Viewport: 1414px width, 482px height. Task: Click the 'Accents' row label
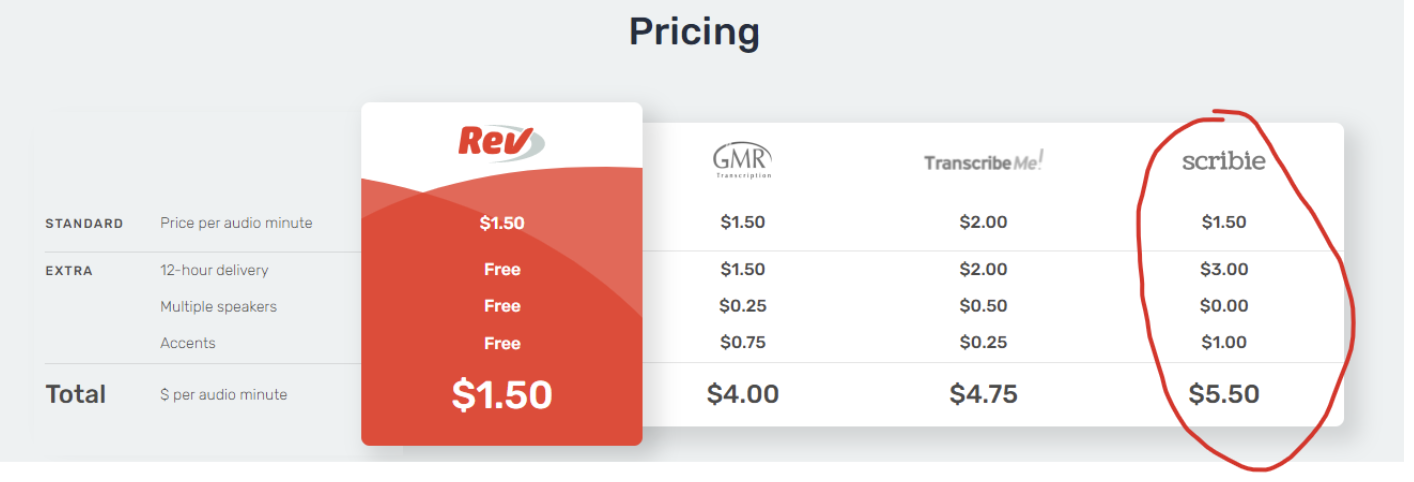pos(188,343)
